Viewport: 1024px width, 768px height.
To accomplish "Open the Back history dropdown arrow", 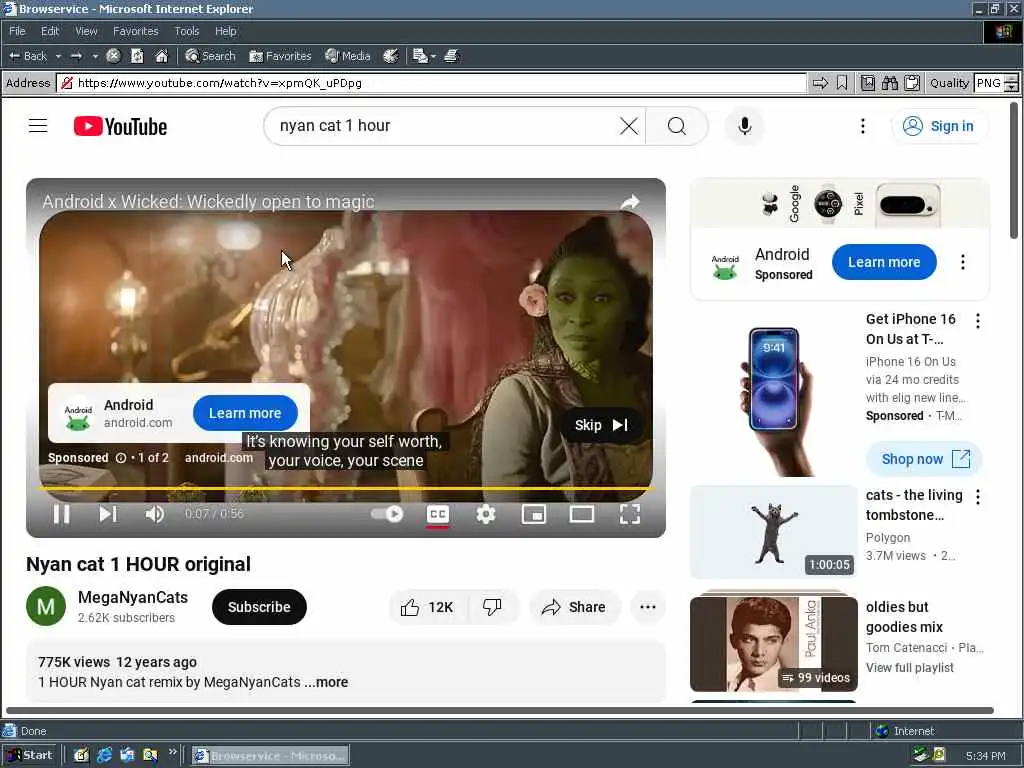I will tap(58, 56).
